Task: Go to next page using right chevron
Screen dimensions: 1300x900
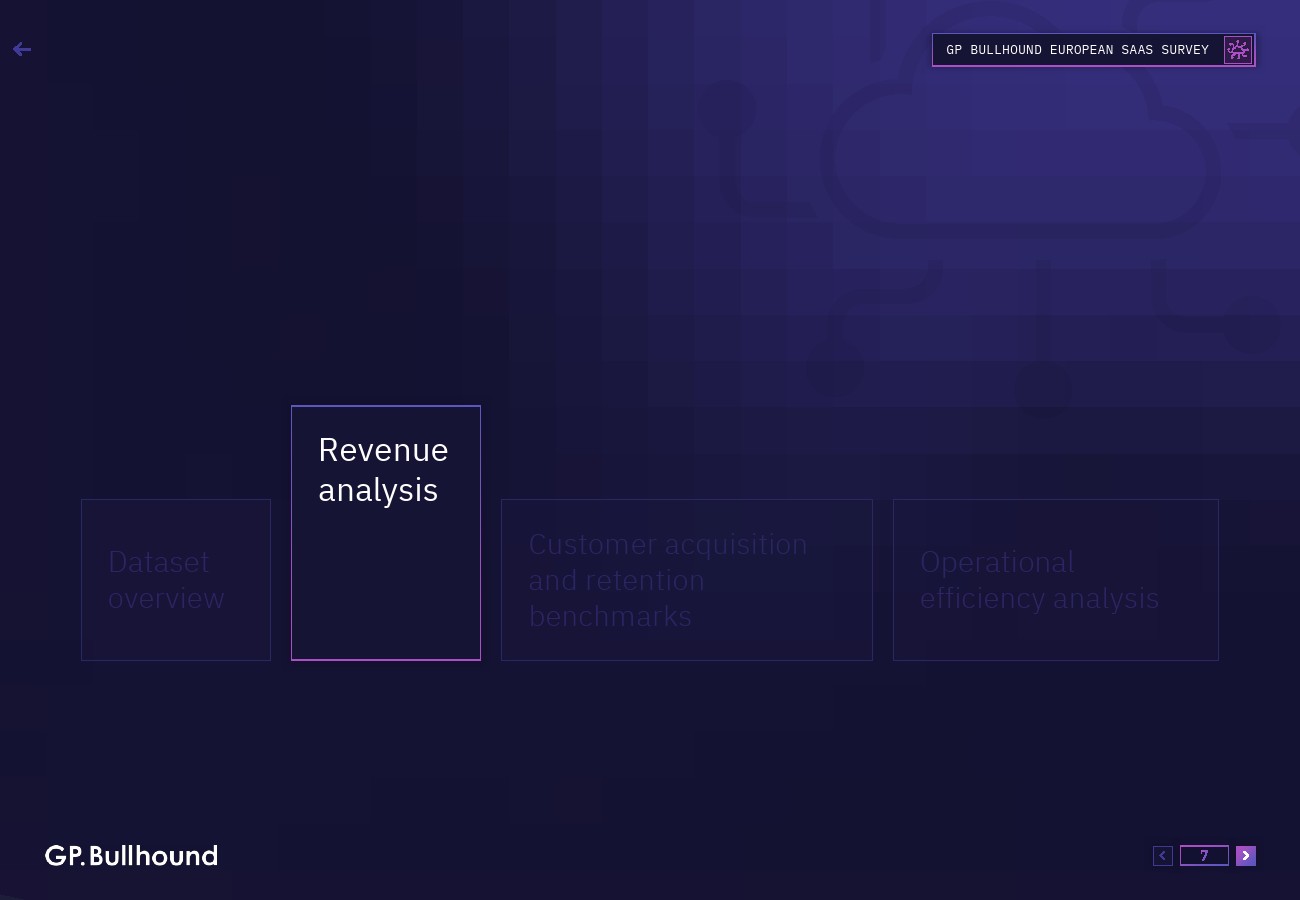Action: coord(1245,855)
